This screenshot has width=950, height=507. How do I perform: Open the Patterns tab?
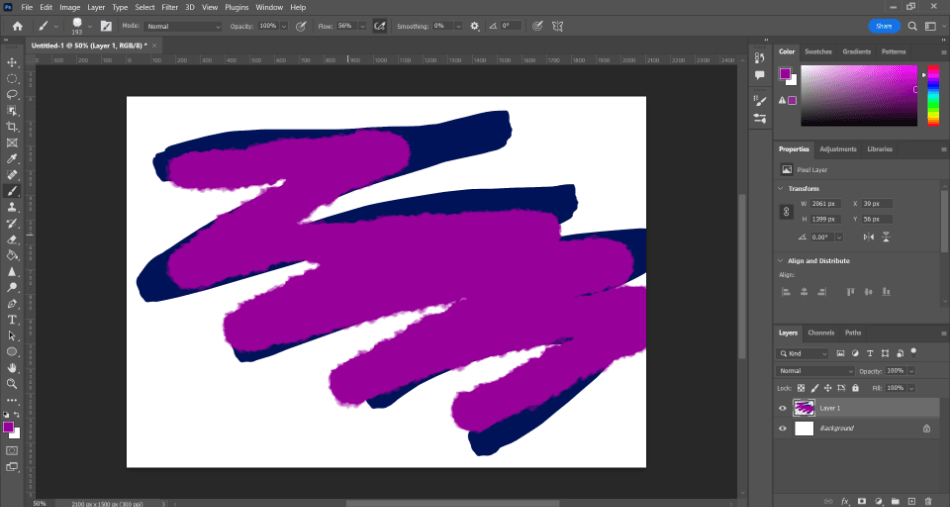coord(894,51)
